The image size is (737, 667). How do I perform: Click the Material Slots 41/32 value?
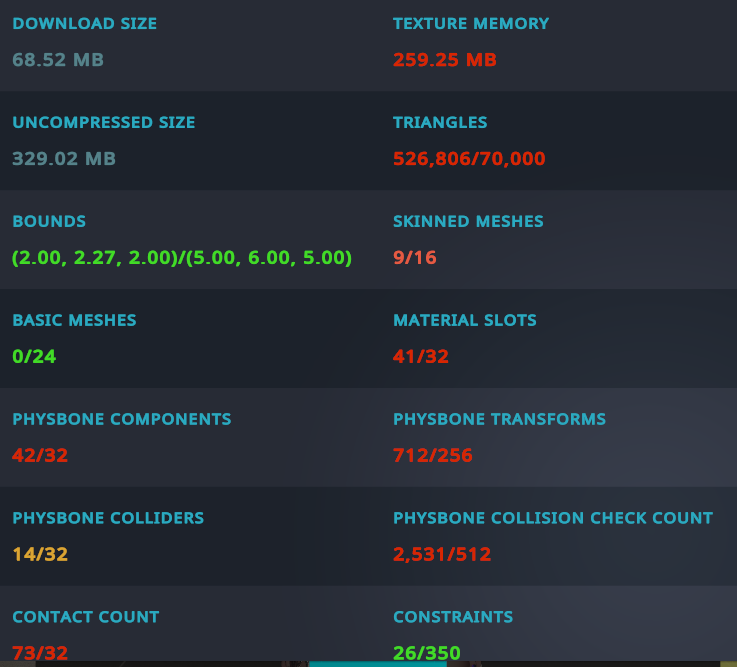tap(422, 356)
